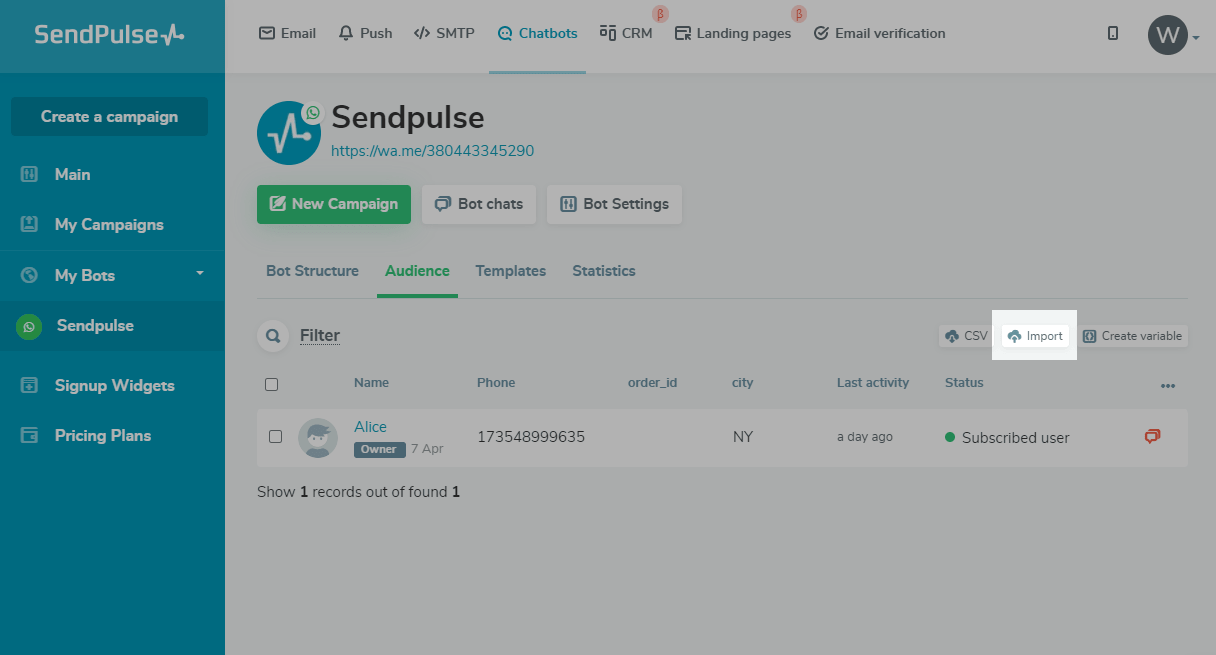Click the green New Campaign button
Viewport: 1216px width, 655px height.
(334, 204)
